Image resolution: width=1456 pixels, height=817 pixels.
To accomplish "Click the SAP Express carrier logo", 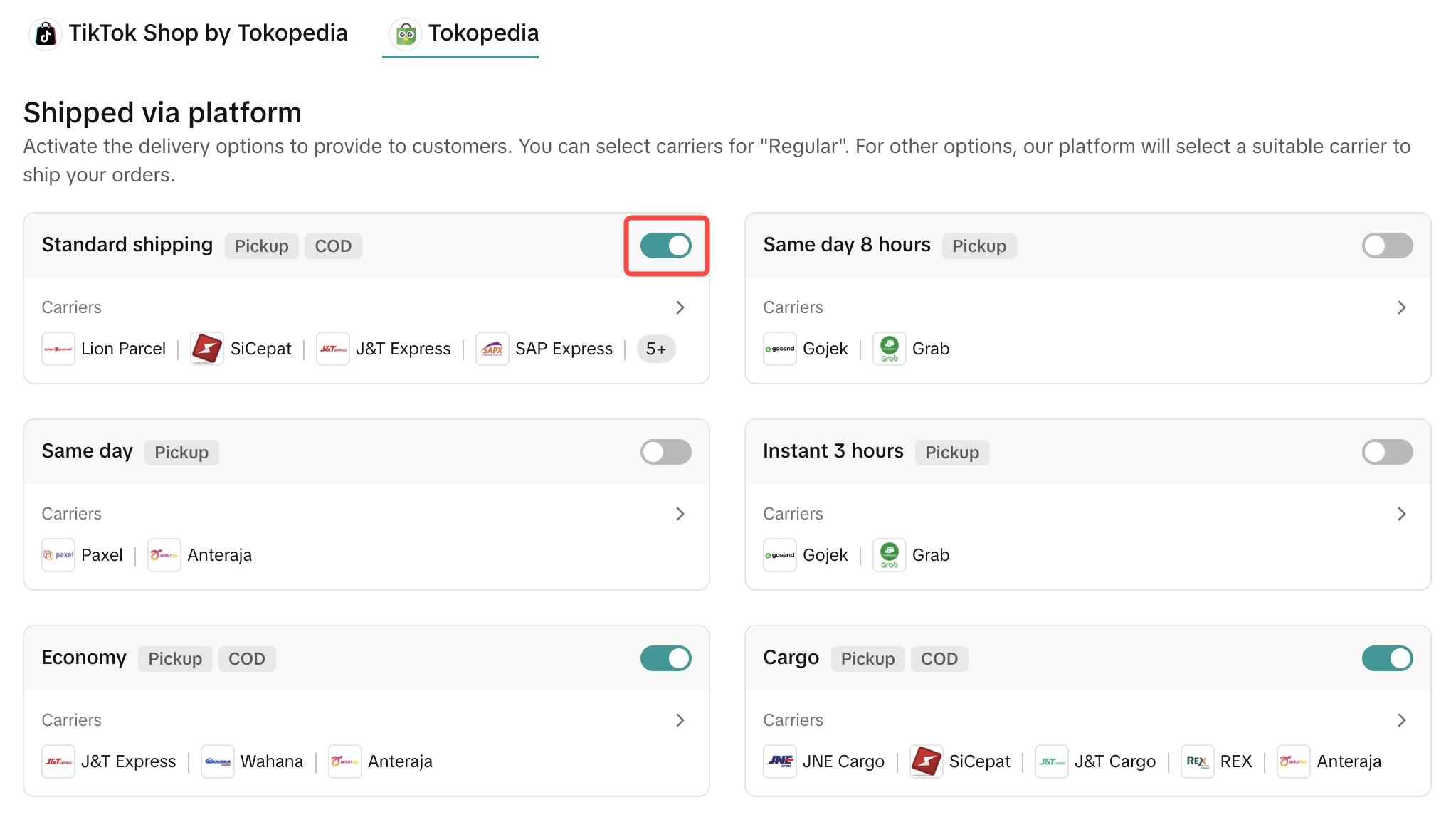I will (492, 349).
